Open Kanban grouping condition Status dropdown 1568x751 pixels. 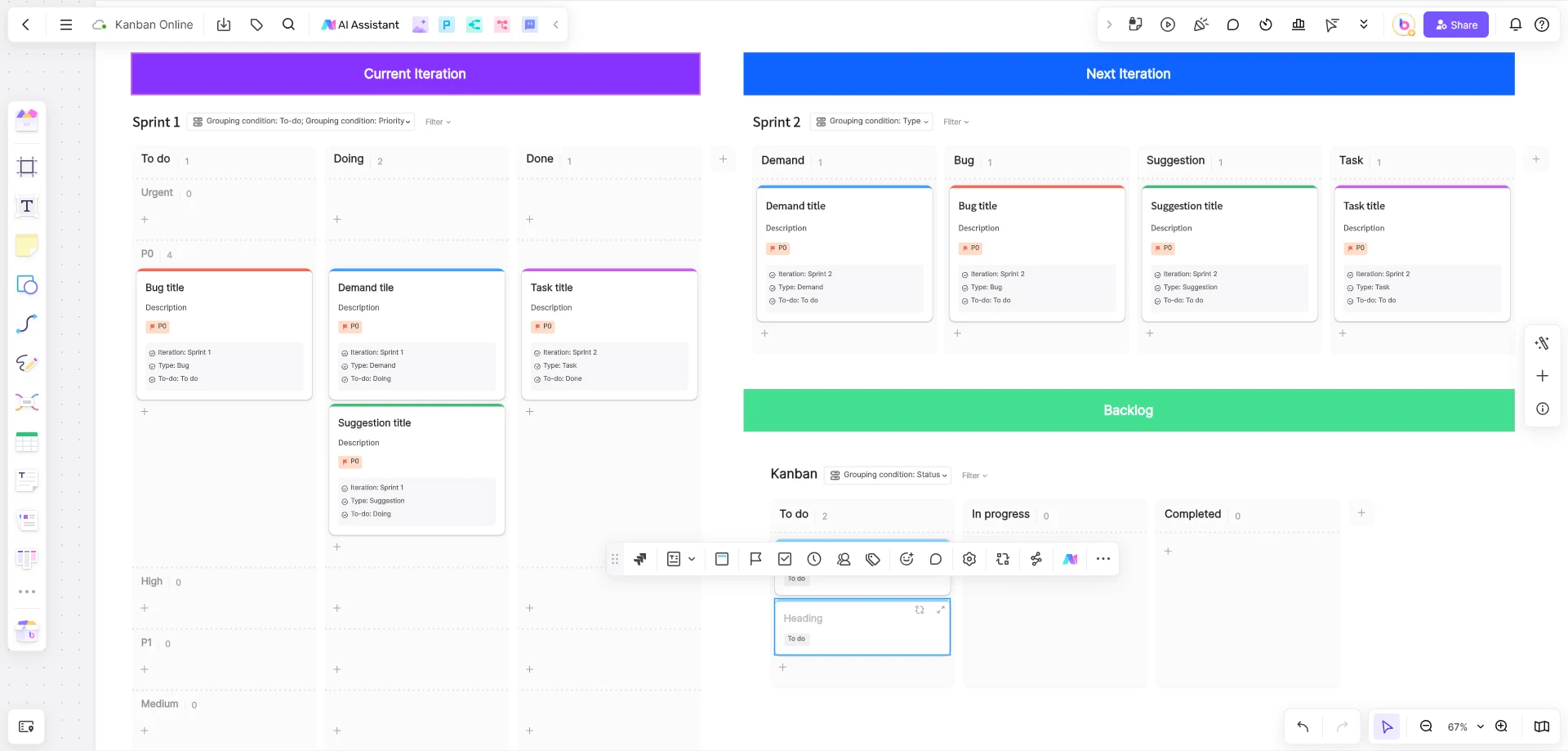(x=888, y=476)
